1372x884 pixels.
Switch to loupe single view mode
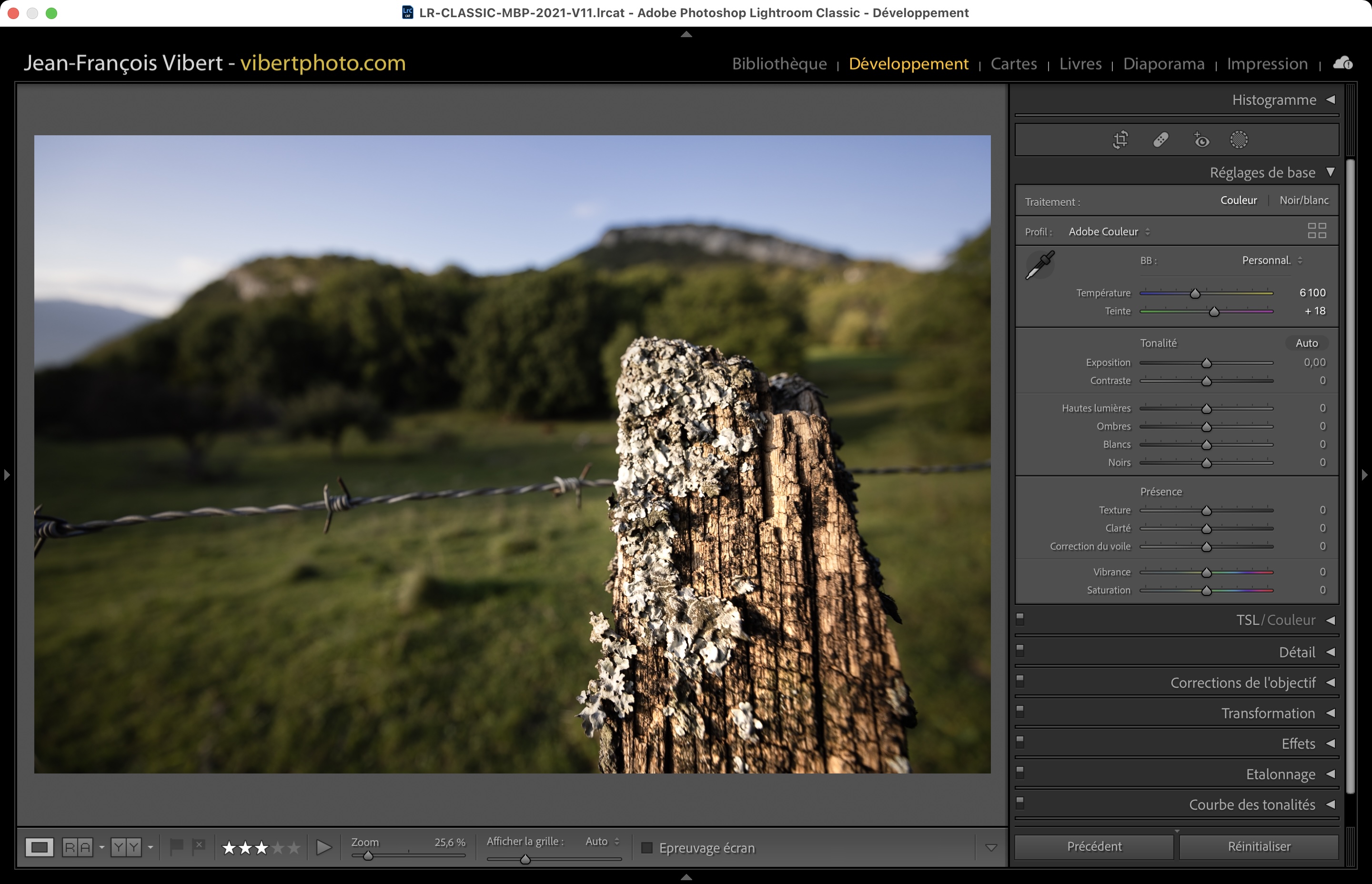(x=39, y=847)
